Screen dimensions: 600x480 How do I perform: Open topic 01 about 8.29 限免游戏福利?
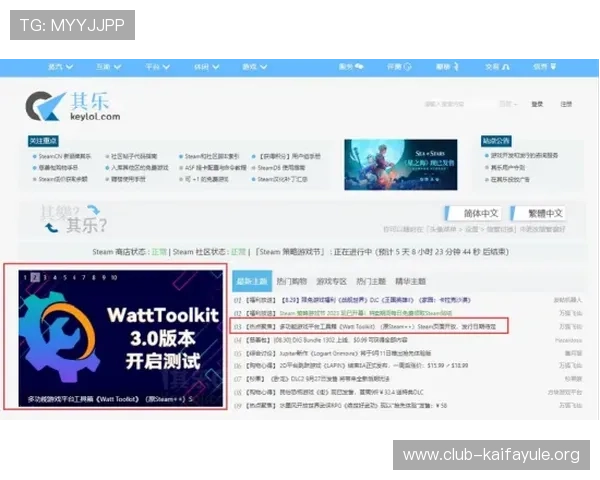(x=375, y=300)
